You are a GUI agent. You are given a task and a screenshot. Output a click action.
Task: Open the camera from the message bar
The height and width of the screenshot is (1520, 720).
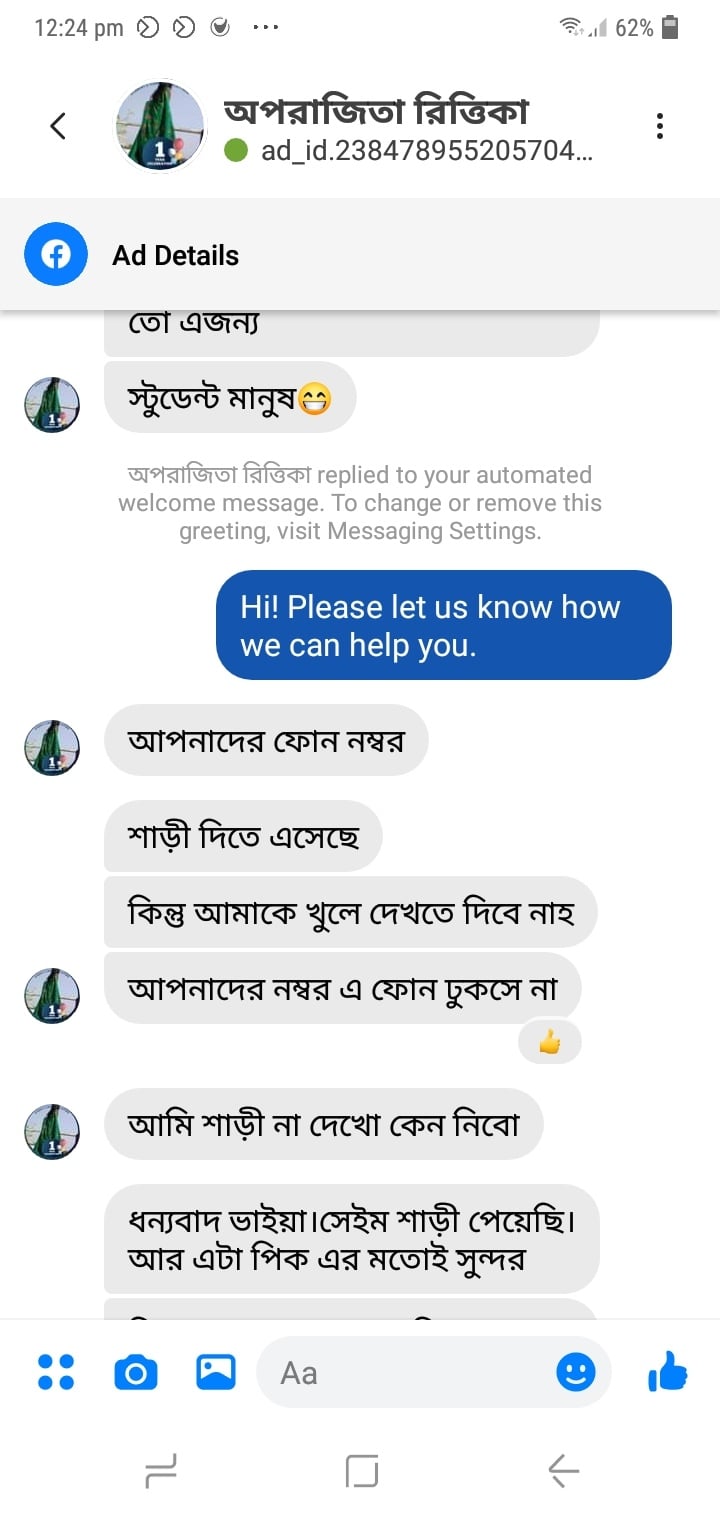click(x=136, y=1372)
